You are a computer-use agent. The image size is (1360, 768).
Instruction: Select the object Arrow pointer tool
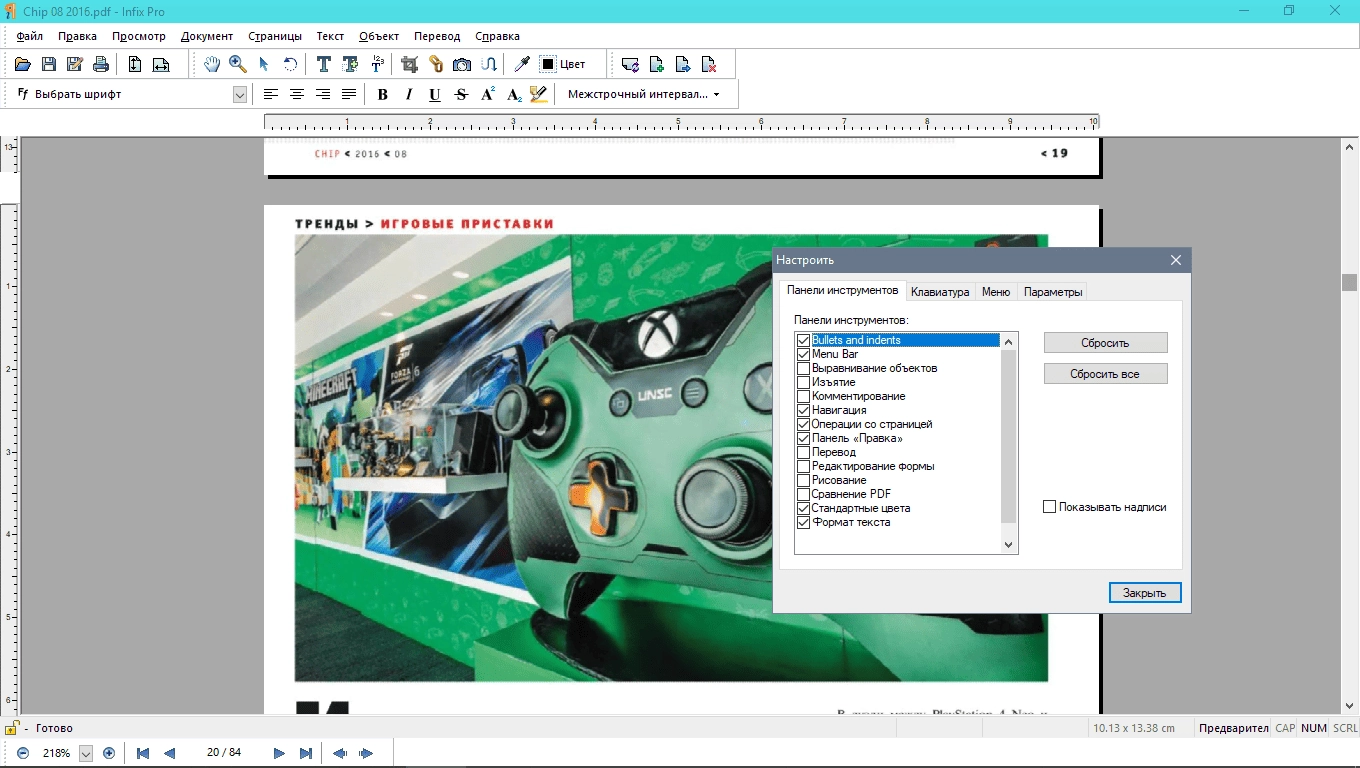tap(264, 64)
